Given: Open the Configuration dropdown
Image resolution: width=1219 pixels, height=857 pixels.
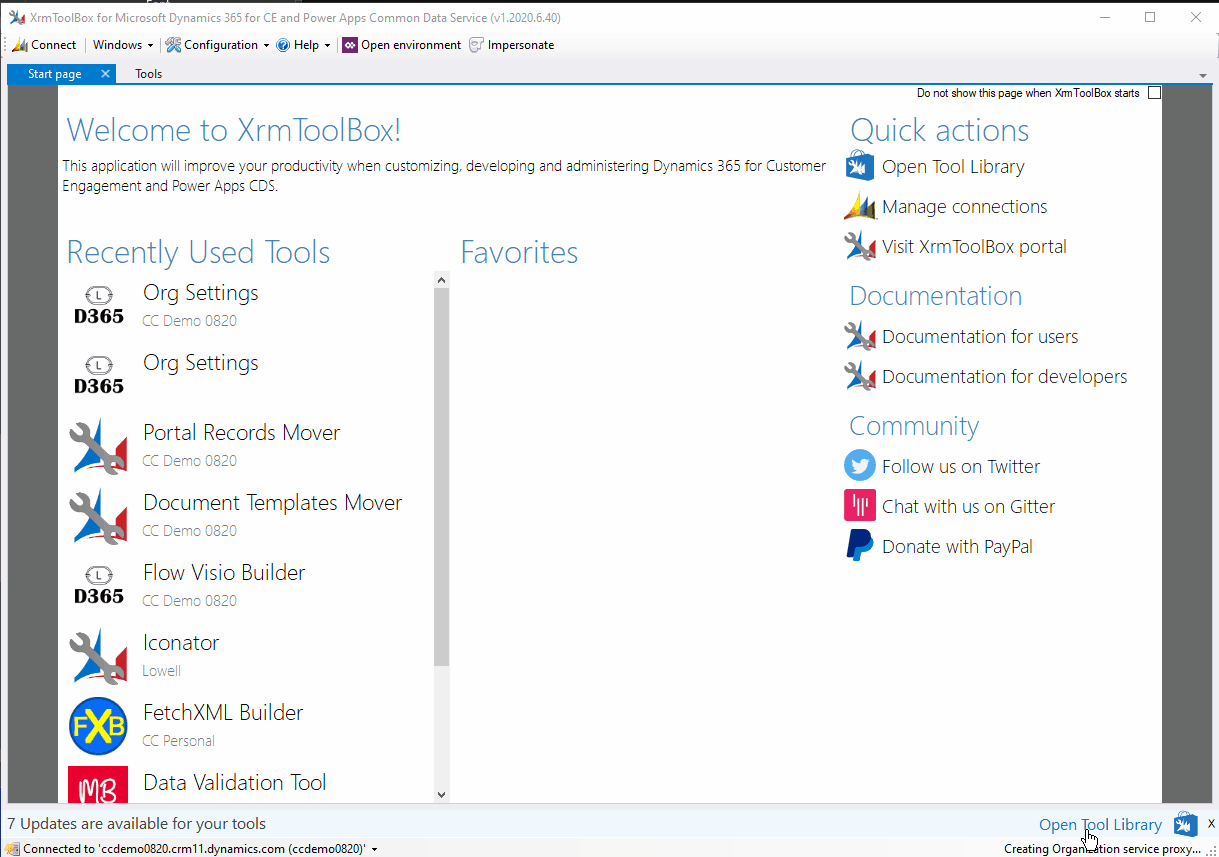Looking at the screenshot, I should [x=217, y=45].
